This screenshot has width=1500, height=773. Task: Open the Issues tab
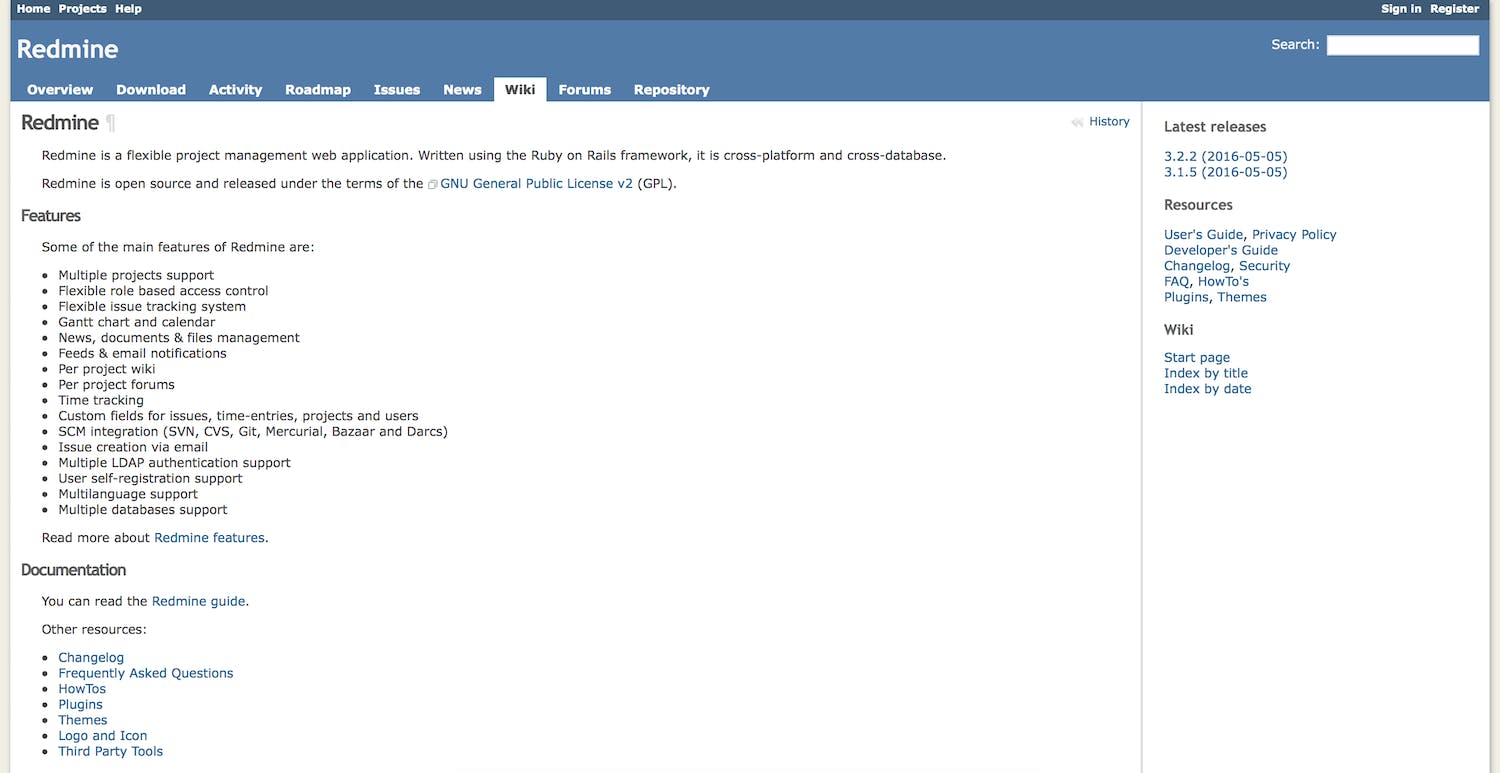(x=396, y=90)
